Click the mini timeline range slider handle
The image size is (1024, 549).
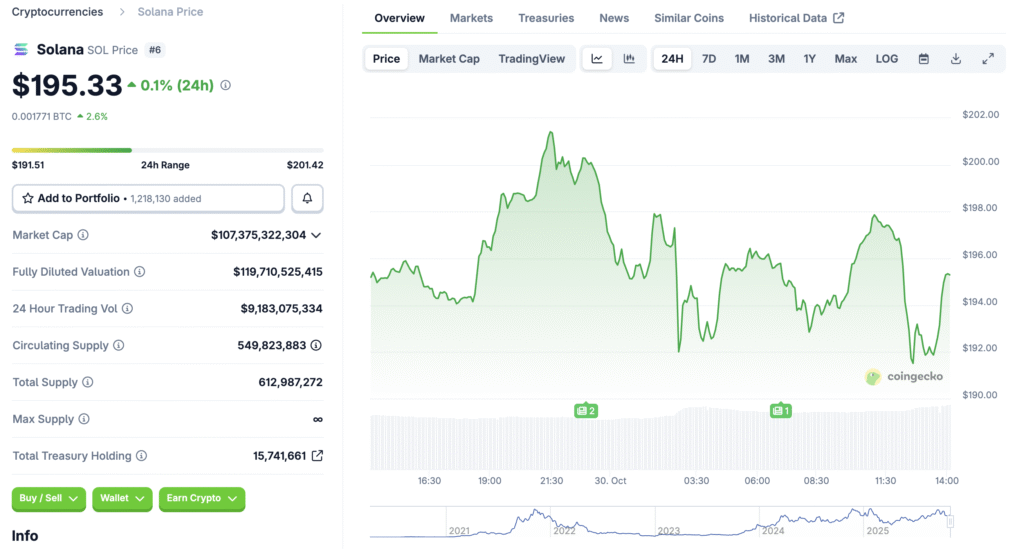[x=950, y=521]
